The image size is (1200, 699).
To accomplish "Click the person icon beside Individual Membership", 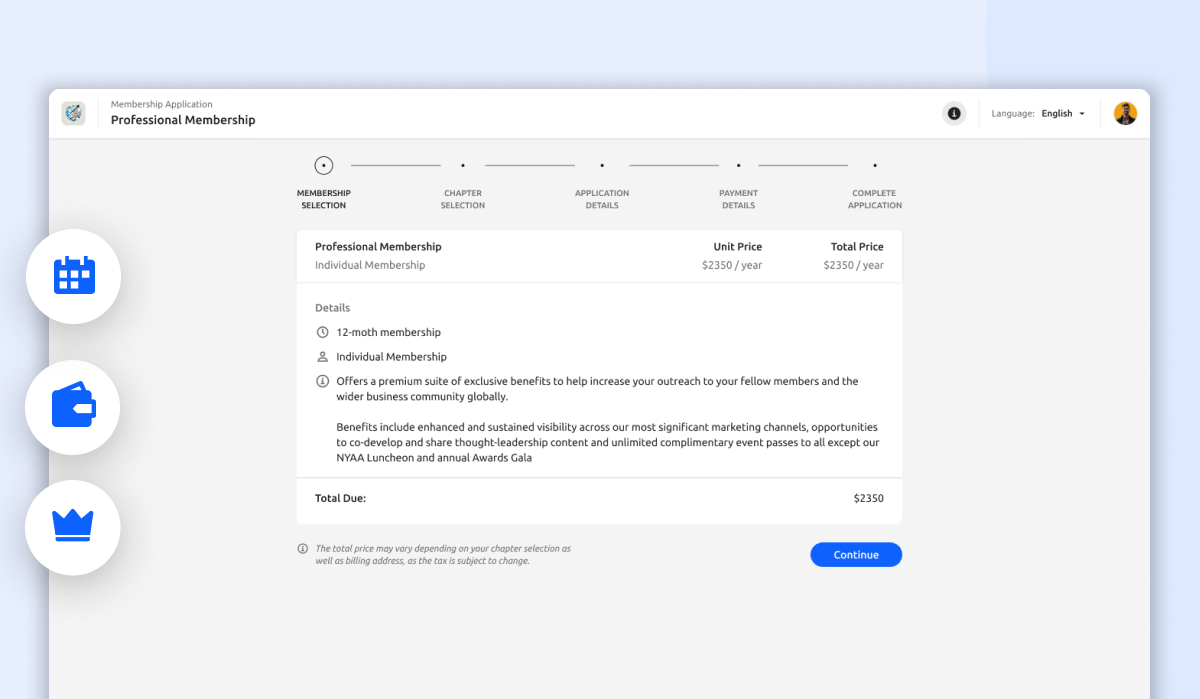I will 322,357.
